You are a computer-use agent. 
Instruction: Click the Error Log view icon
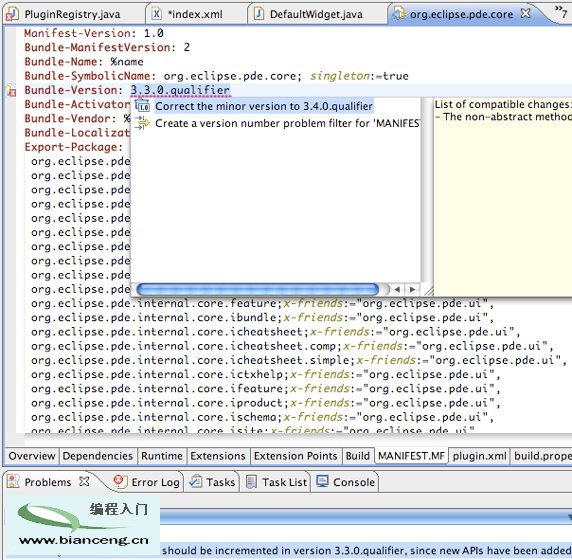click(x=120, y=482)
